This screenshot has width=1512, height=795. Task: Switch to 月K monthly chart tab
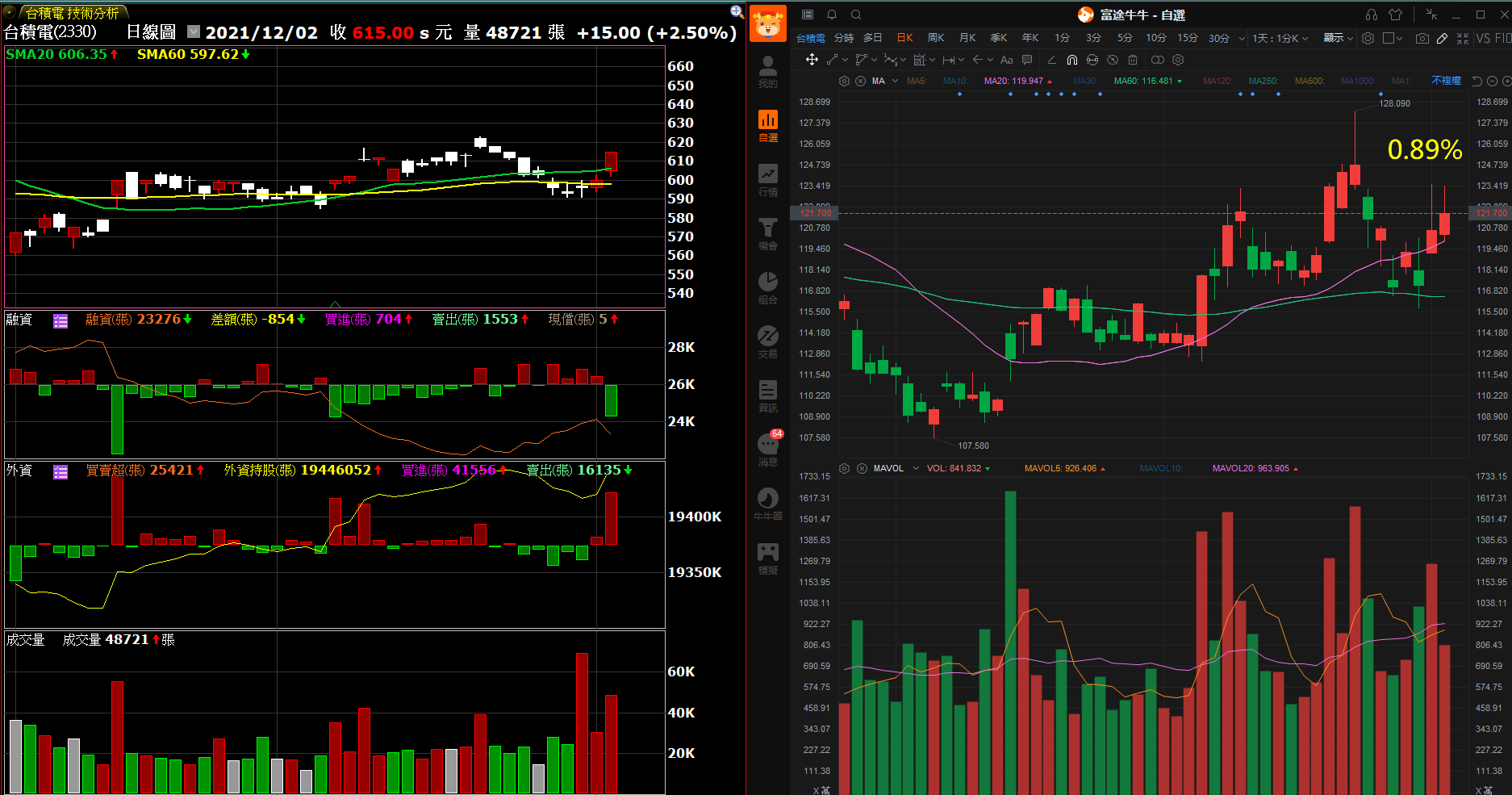(x=967, y=38)
